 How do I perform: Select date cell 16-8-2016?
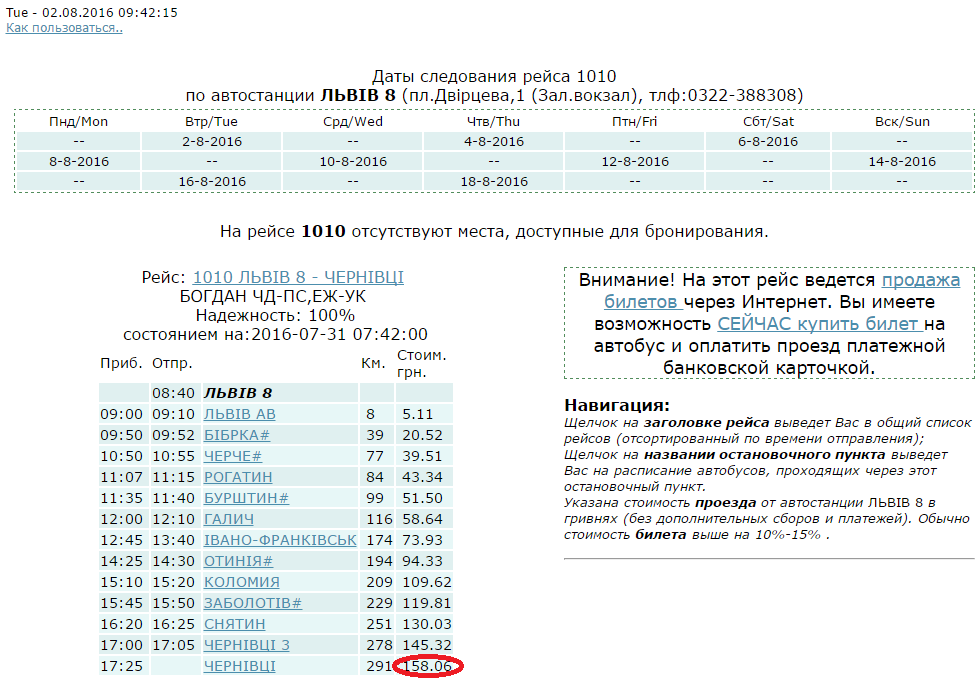pos(212,182)
